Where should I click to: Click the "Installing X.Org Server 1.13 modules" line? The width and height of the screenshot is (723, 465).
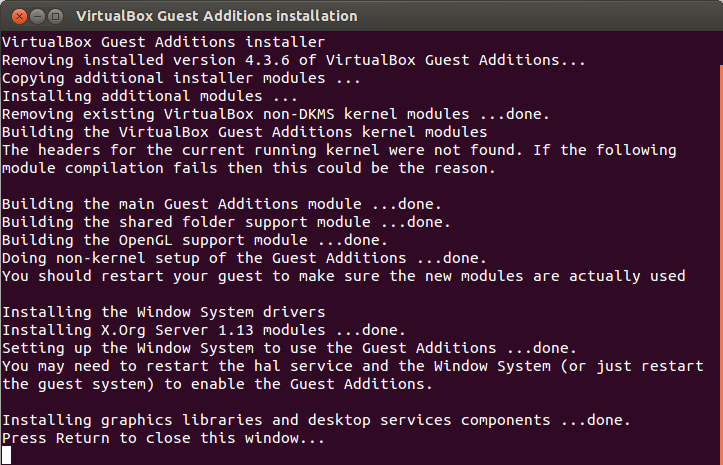click(x=203, y=330)
